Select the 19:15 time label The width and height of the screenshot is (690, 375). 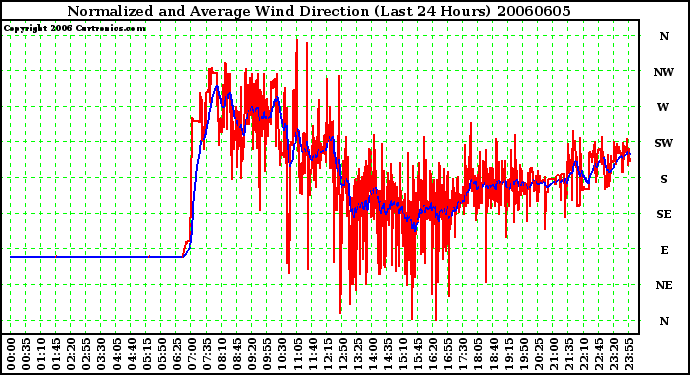click(x=508, y=354)
